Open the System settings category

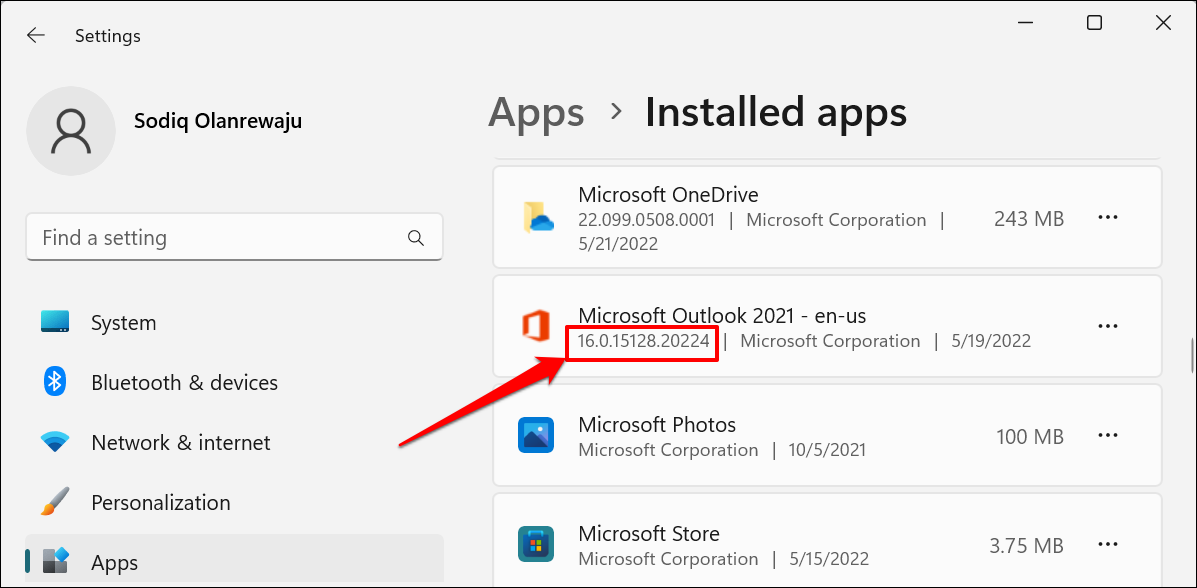tap(123, 323)
